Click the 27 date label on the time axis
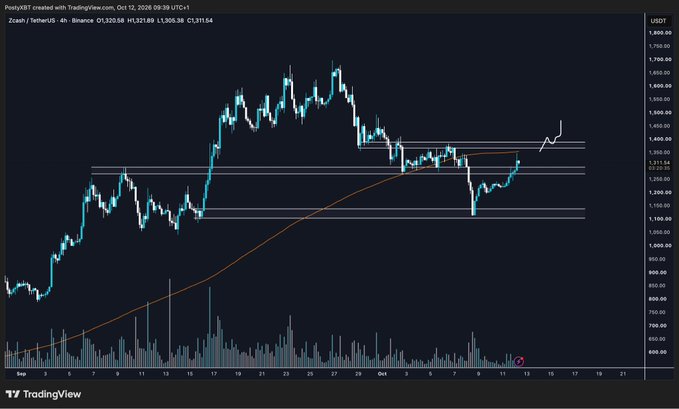Screen dimensions: 679x409 click(334, 373)
